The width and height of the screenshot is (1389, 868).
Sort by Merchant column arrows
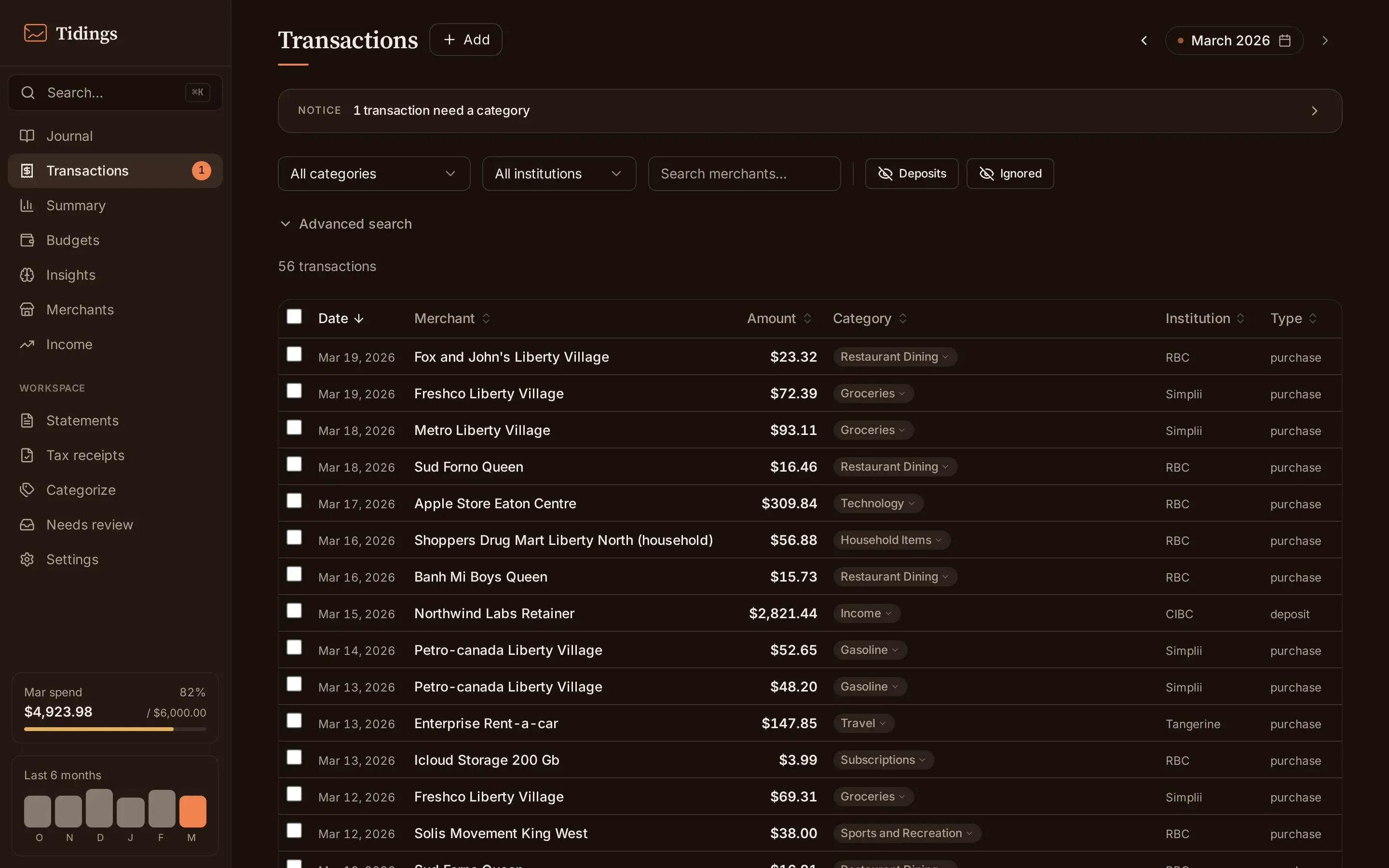coord(486,318)
